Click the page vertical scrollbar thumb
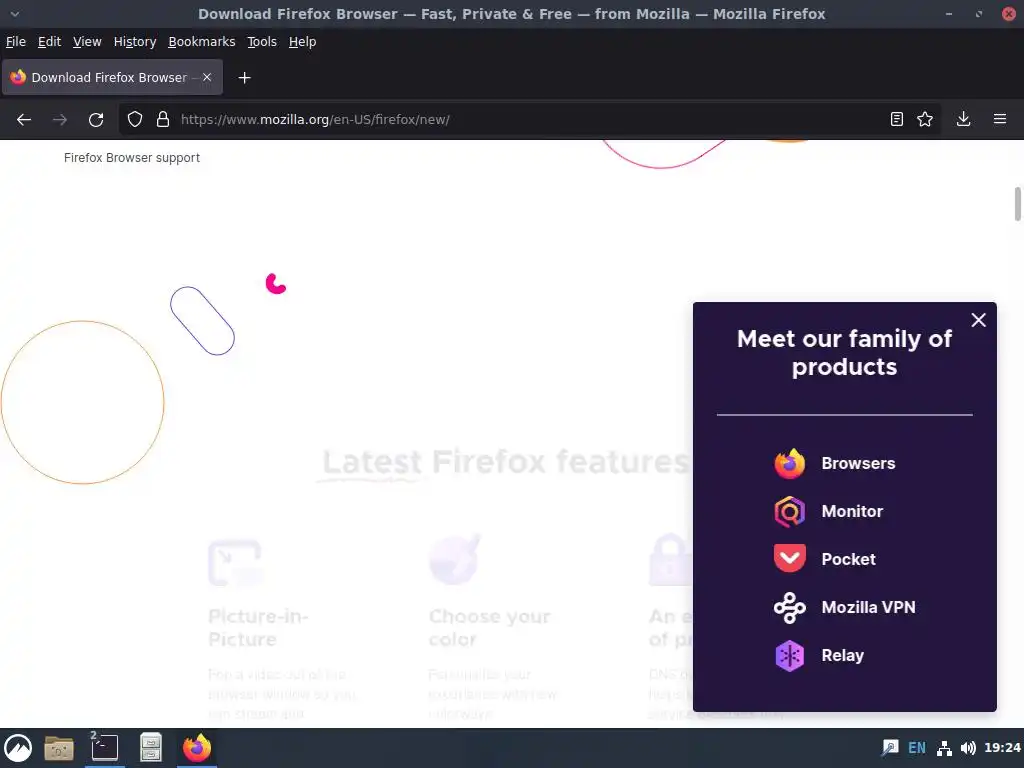The width and height of the screenshot is (1024, 768). 1017,204
